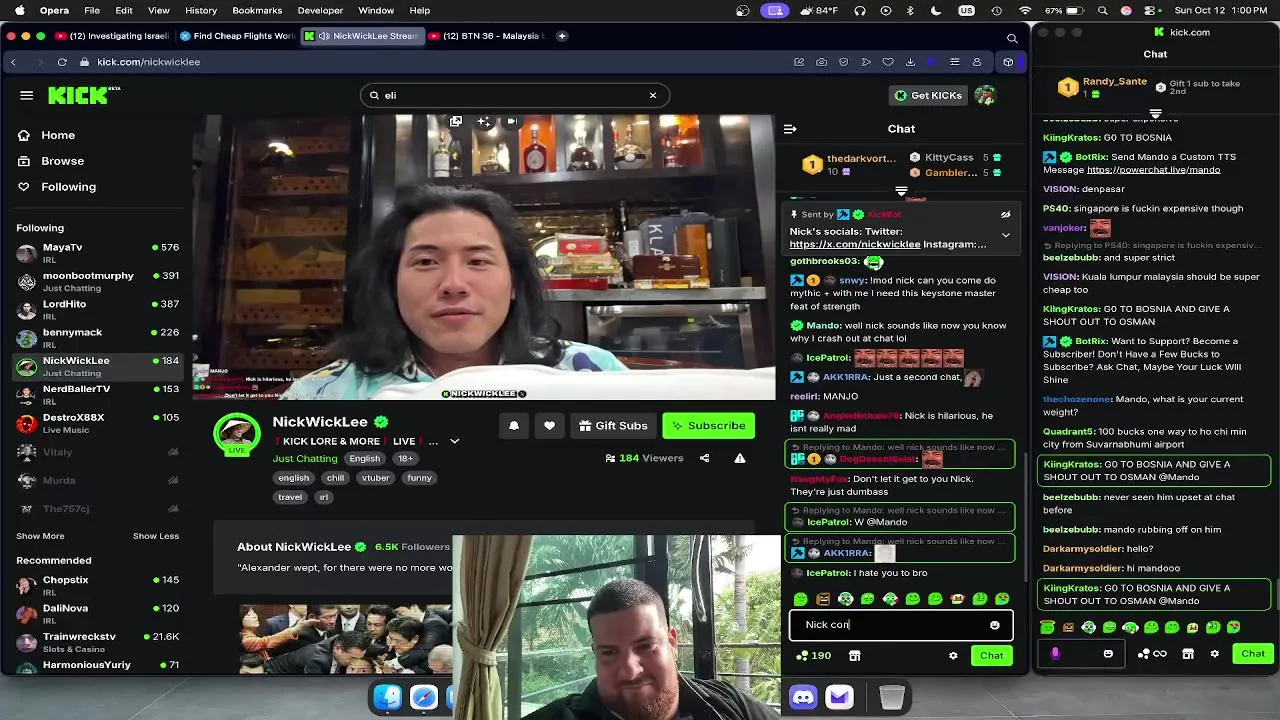Expand the stream title dropdown chevron
The height and width of the screenshot is (720, 1280).
pyautogui.click(x=454, y=441)
